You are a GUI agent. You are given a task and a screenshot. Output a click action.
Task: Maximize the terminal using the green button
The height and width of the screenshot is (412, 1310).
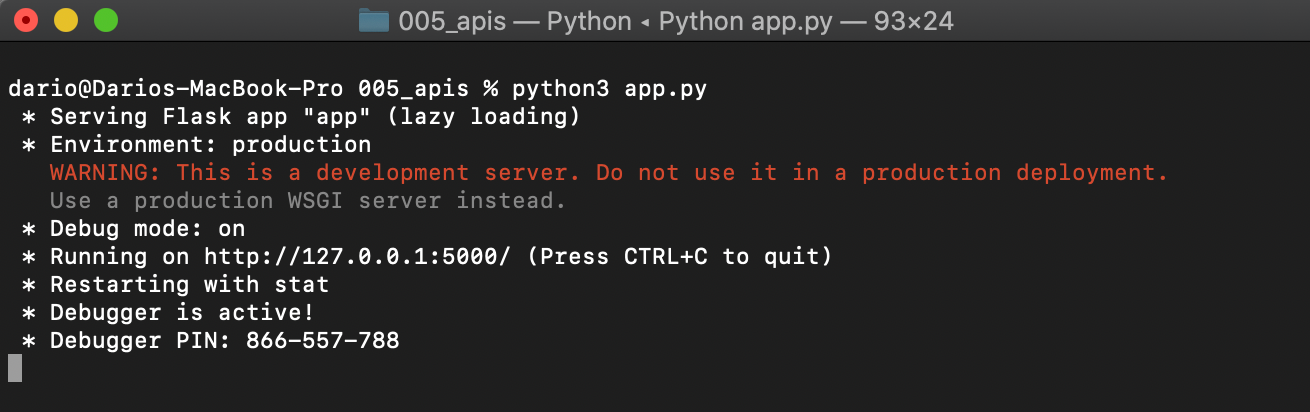[105, 19]
